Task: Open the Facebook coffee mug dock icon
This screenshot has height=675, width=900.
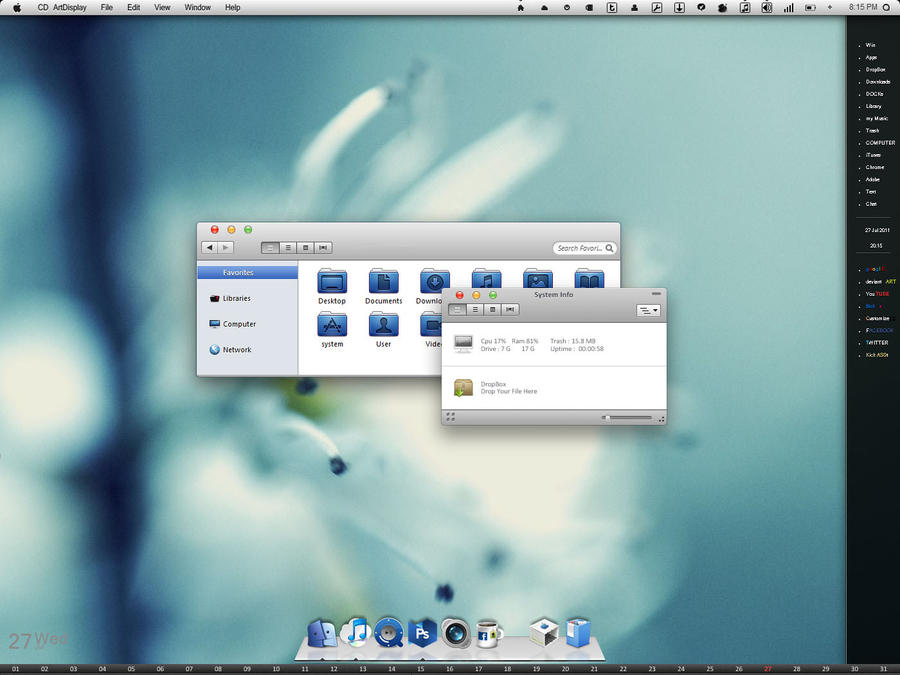Action: tap(489, 634)
